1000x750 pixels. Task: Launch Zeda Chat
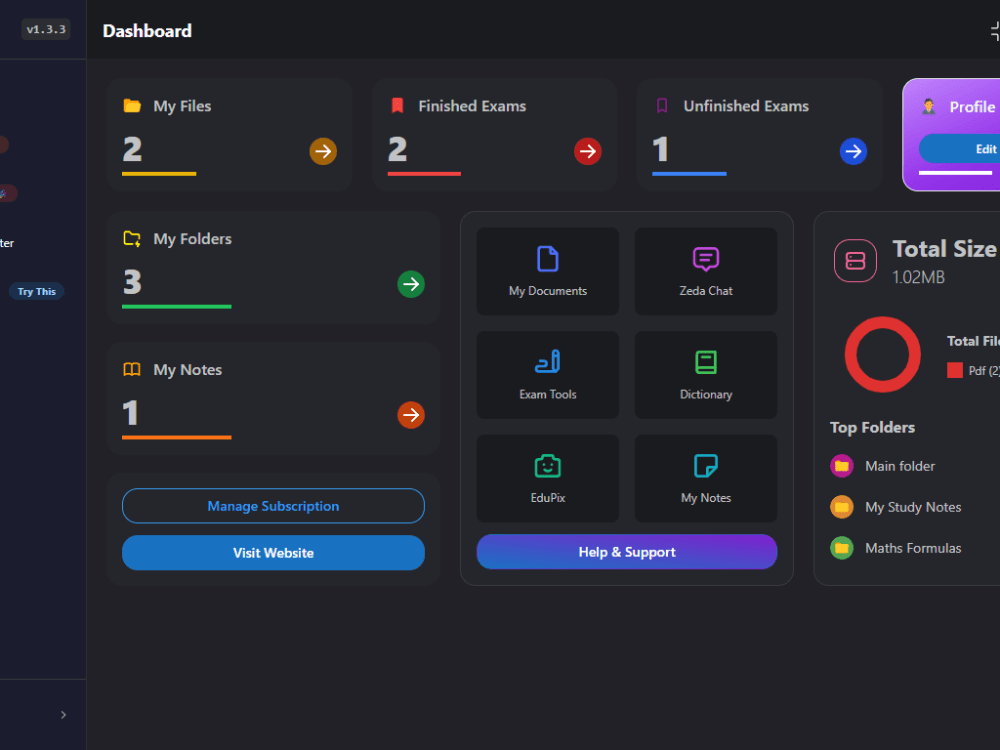click(x=706, y=271)
